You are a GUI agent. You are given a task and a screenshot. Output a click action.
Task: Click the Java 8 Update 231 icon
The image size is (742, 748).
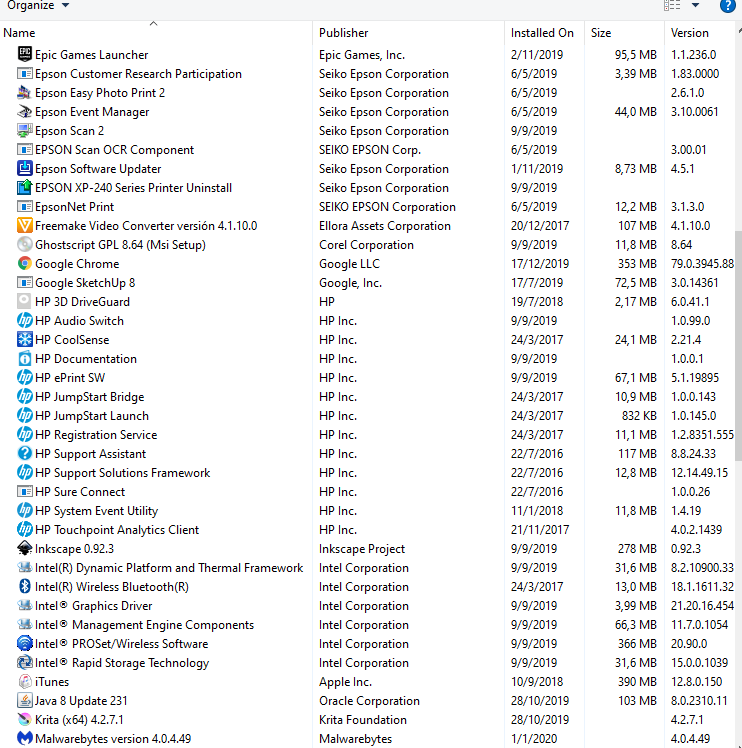point(24,700)
